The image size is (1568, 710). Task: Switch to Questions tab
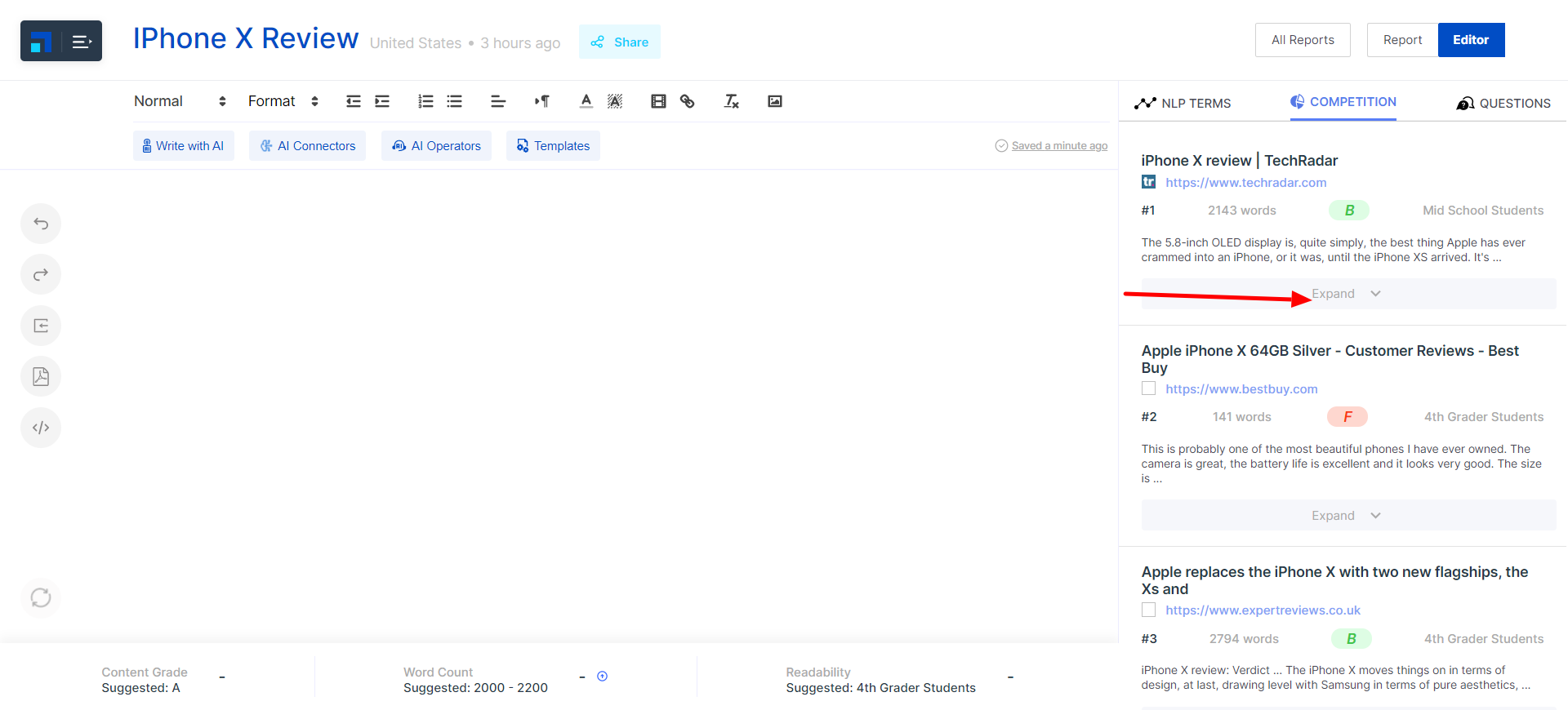(x=1503, y=103)
